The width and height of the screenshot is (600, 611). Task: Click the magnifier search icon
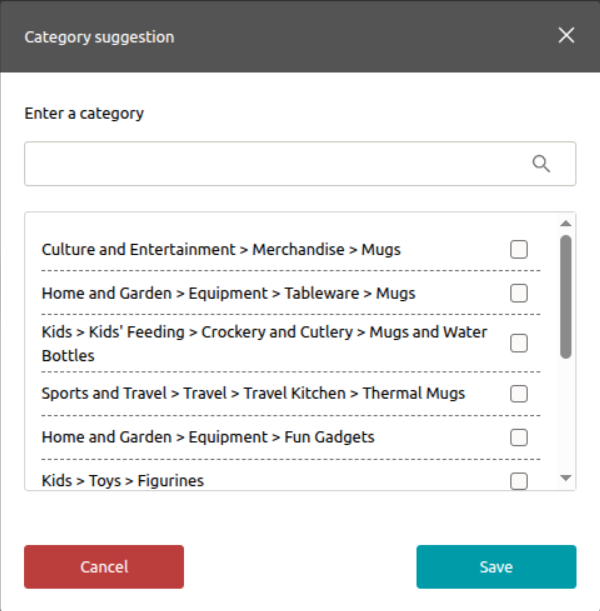click(541, 164)
